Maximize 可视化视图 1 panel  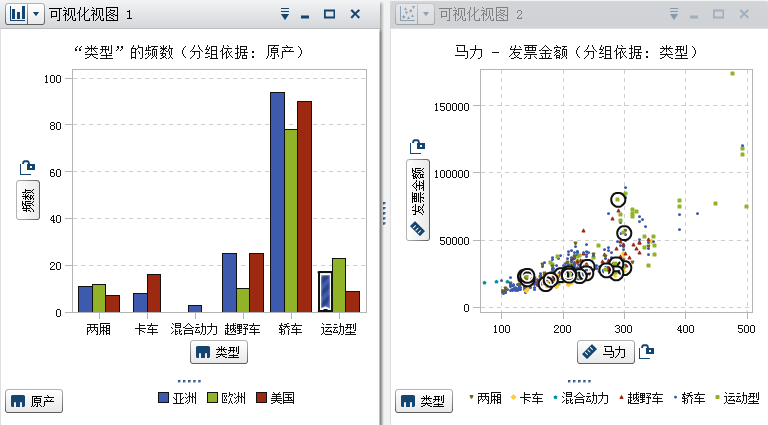[330, 14]
